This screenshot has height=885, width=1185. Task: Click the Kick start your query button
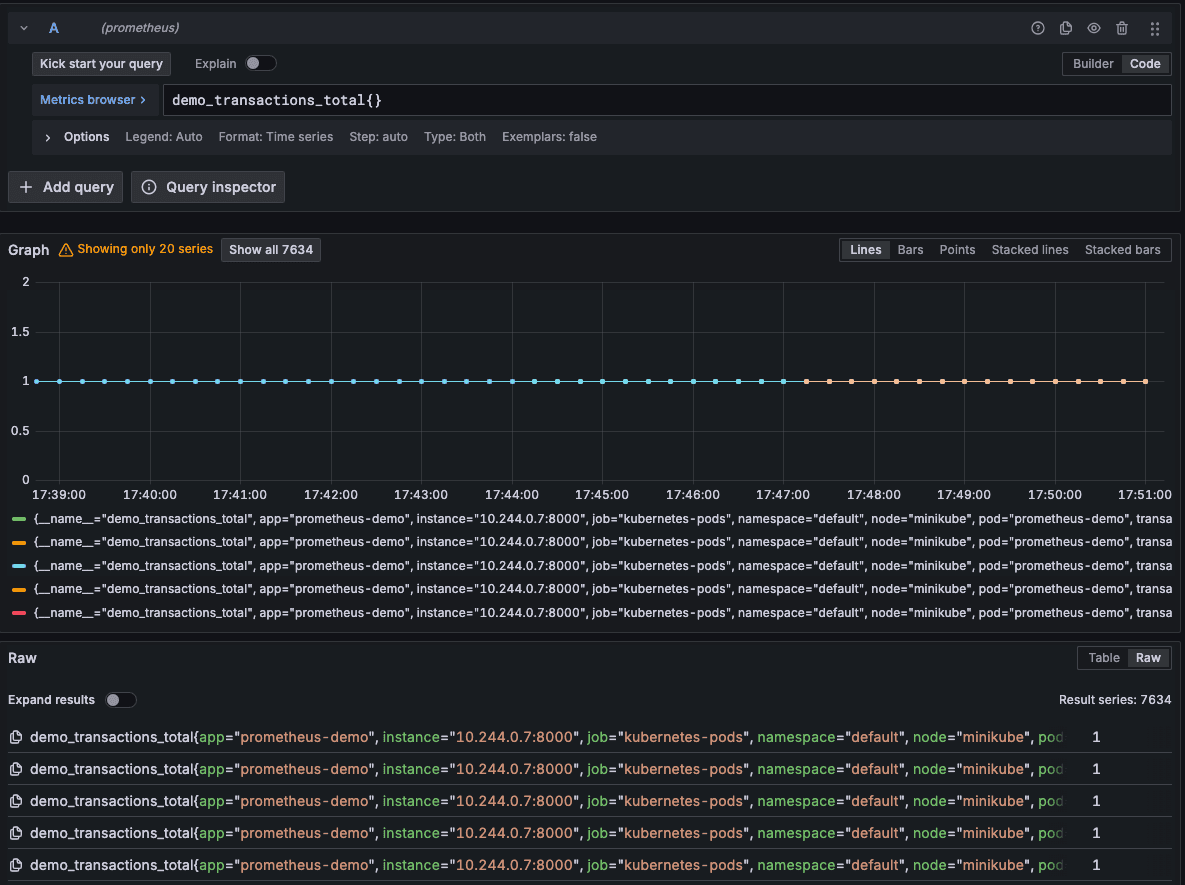tap(101, 63)
